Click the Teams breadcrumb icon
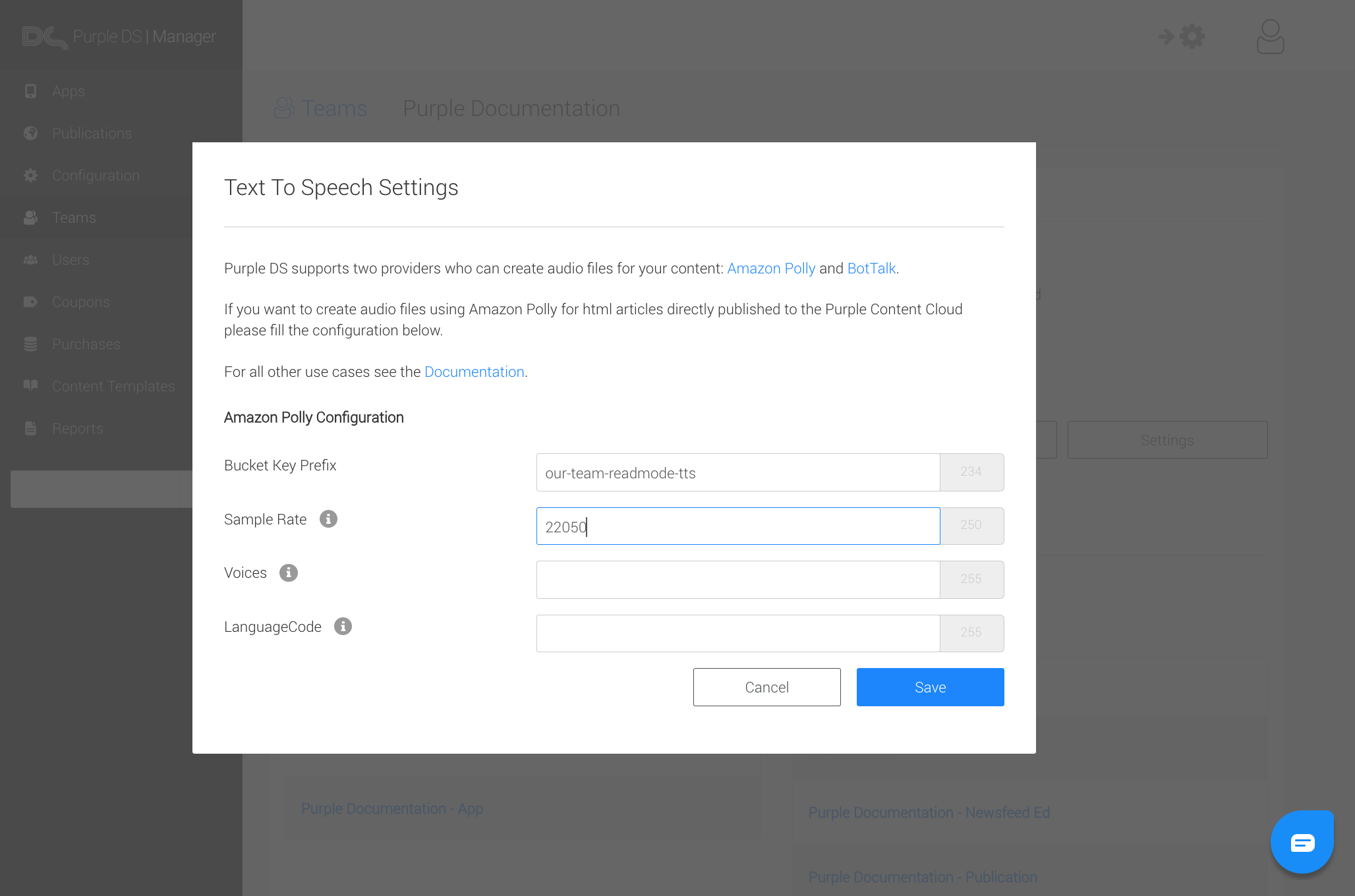 (x=284, y=108)
